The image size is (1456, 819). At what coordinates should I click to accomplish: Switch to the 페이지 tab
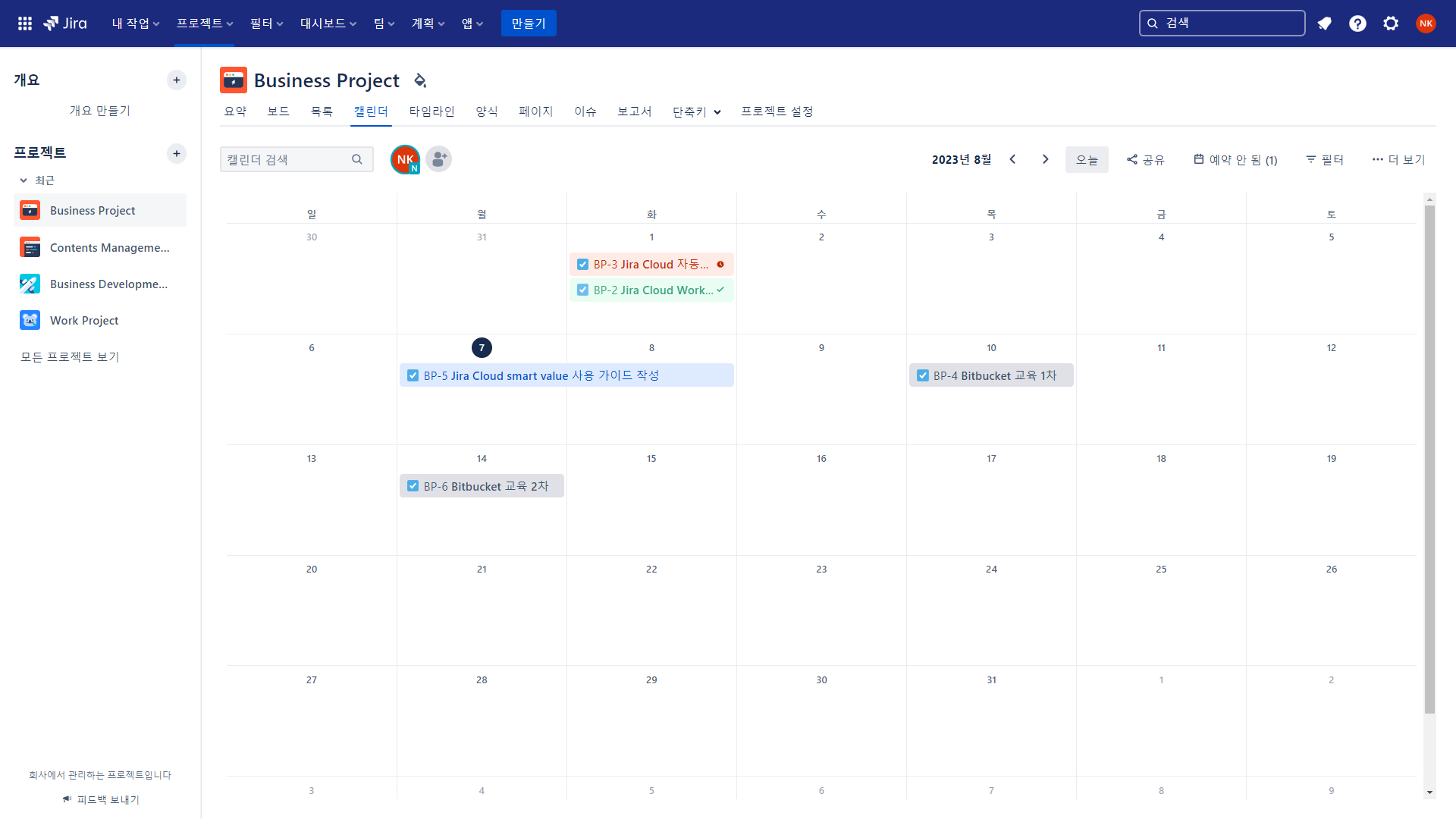[x=536, y=111]
